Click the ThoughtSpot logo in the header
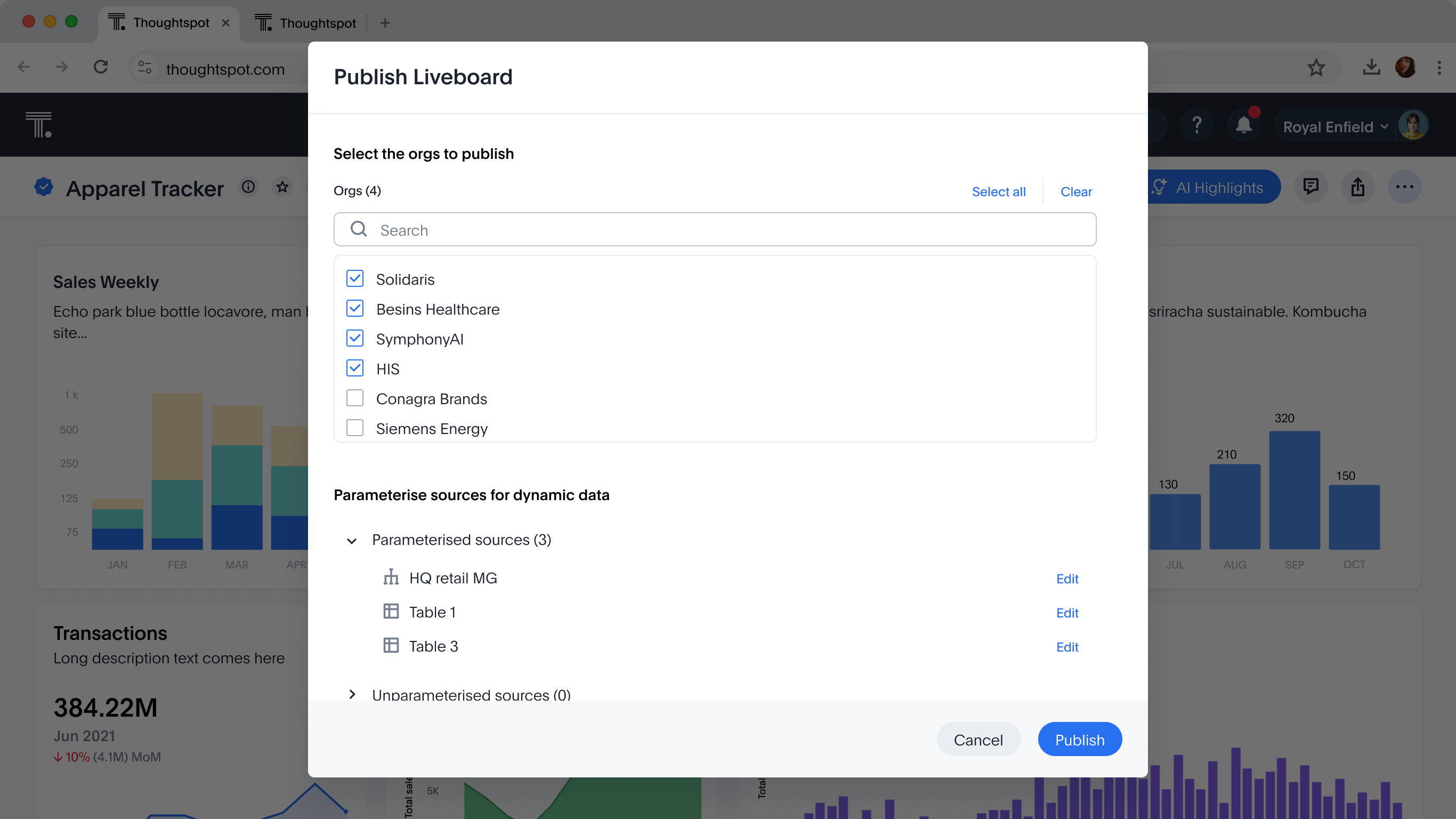The width and height of the screenshot is (1456, 819). pos(38,124)
